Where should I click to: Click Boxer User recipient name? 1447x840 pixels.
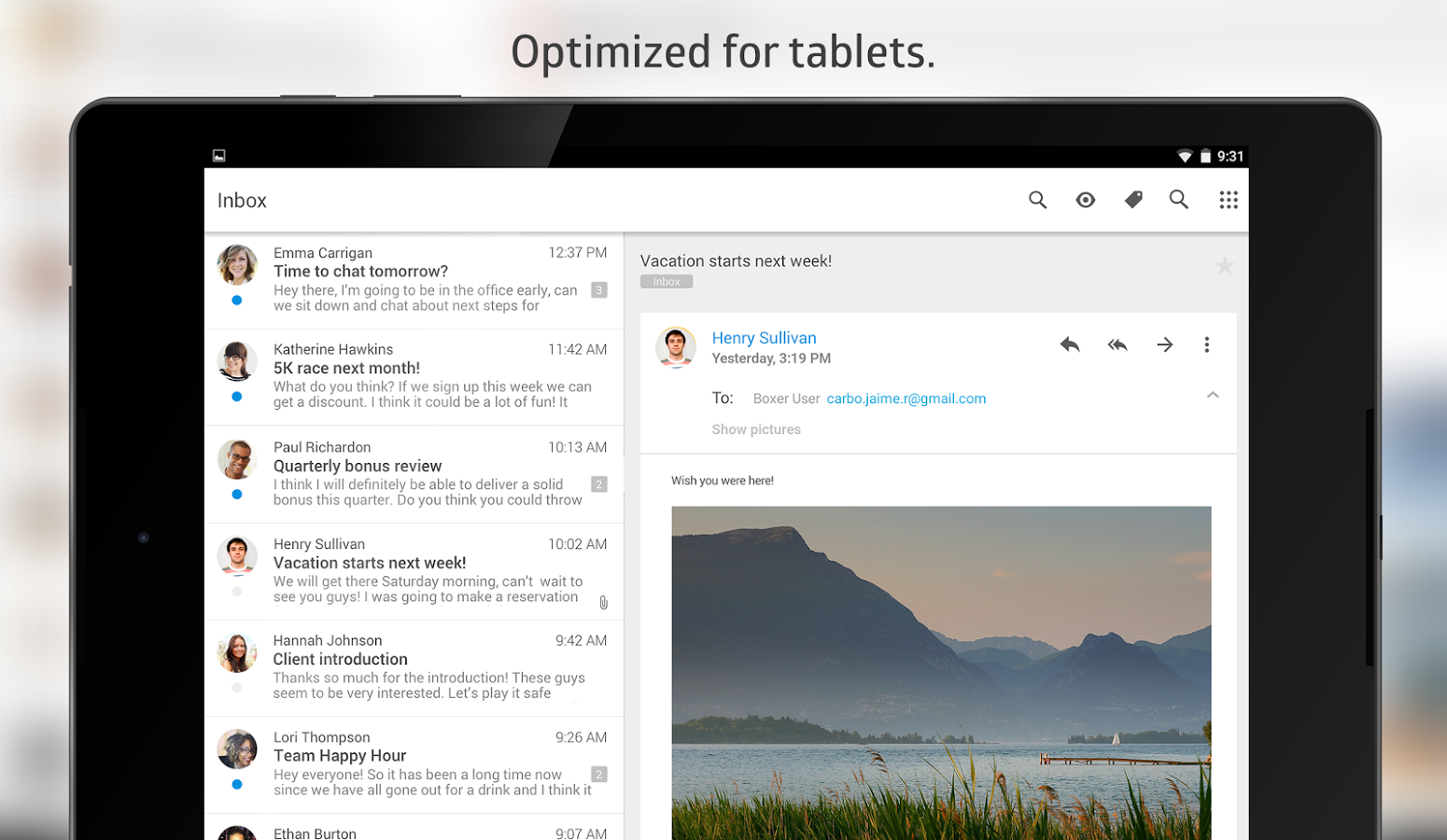coord(786,399)
